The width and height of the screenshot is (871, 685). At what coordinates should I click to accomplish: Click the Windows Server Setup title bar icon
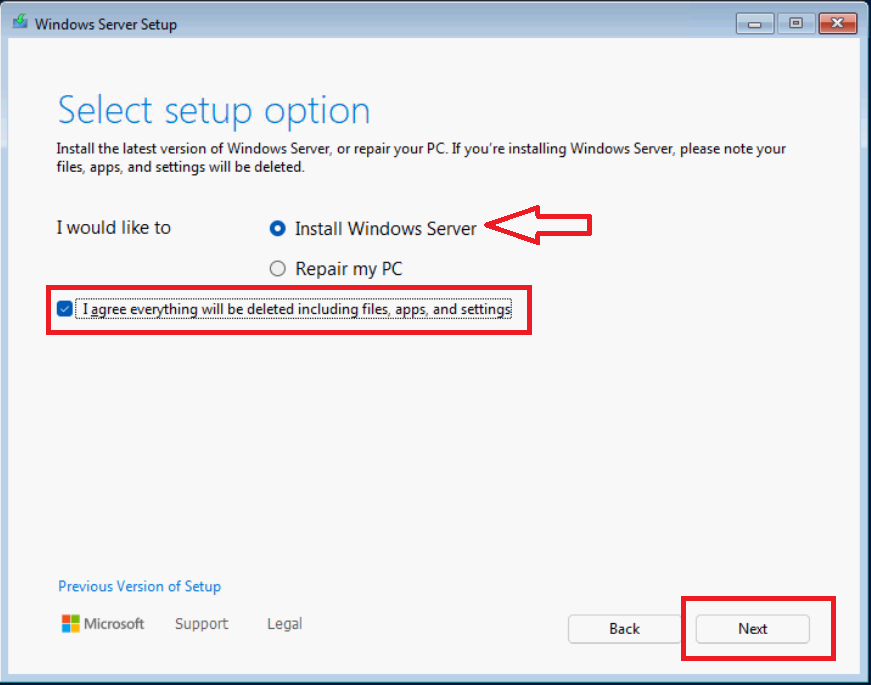20,23
